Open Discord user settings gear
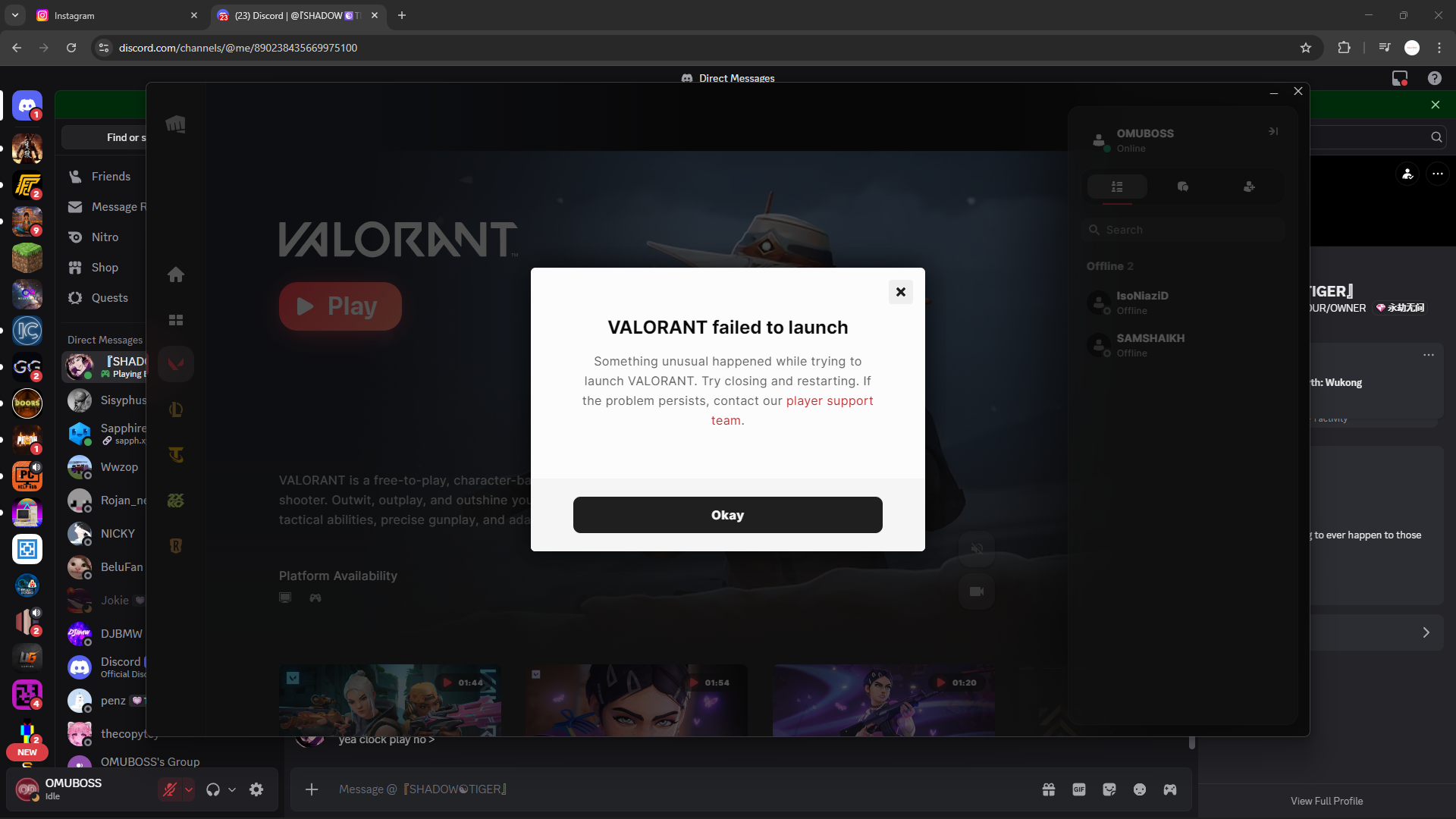 [256, 789]
